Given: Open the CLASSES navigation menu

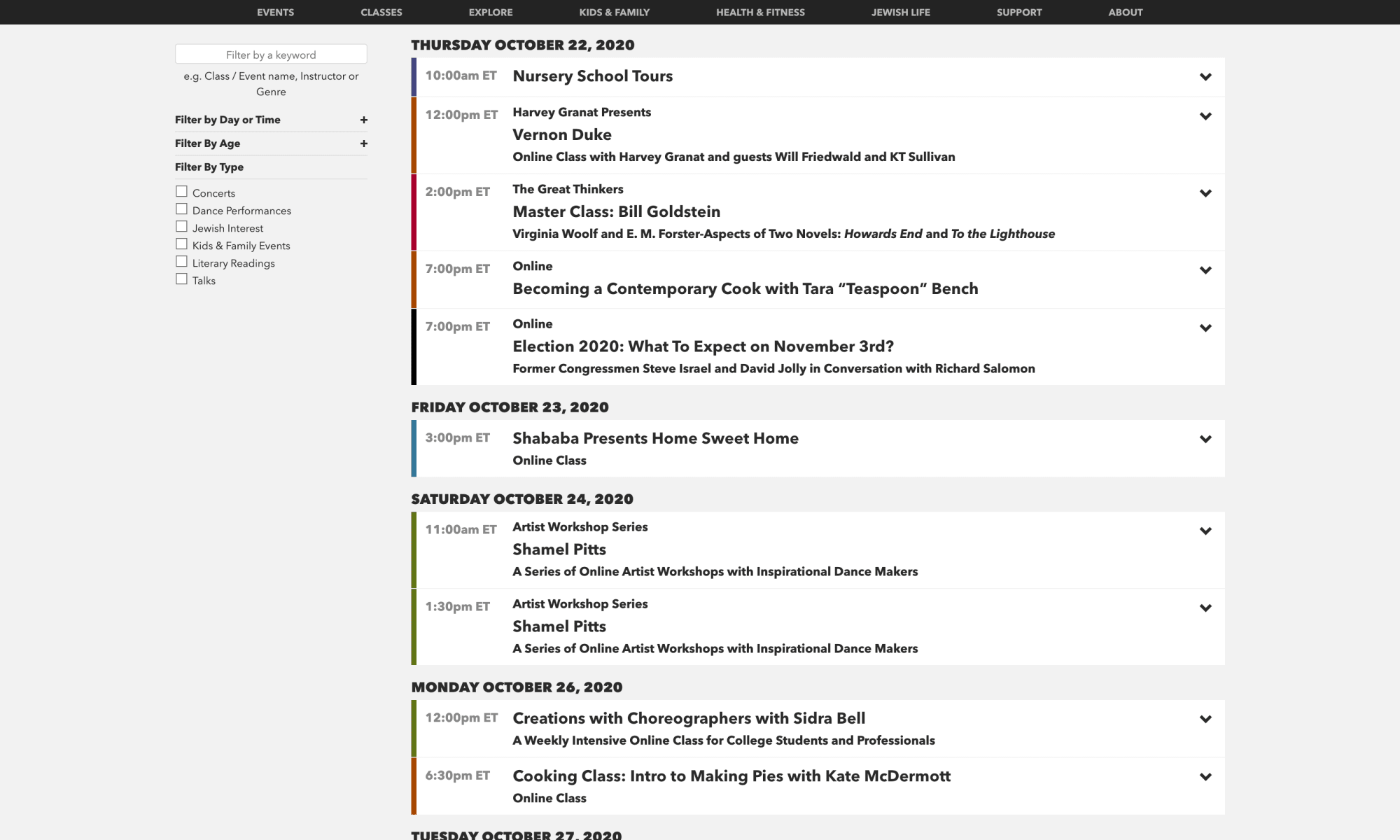Looking at the screenshot, I should 381,12.
